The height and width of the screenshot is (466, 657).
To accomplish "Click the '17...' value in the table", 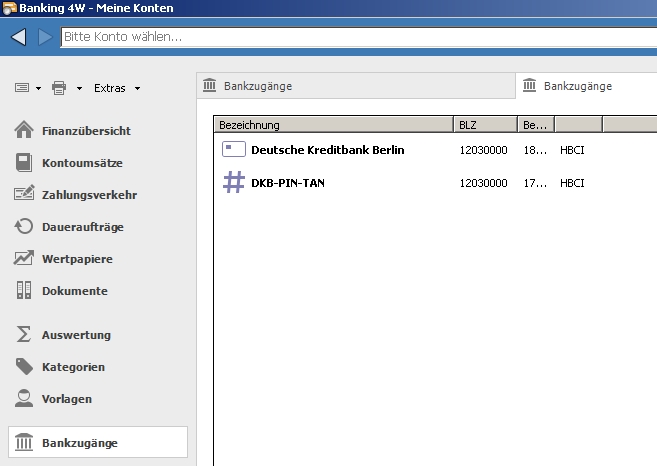I will (x=535, y=183).
